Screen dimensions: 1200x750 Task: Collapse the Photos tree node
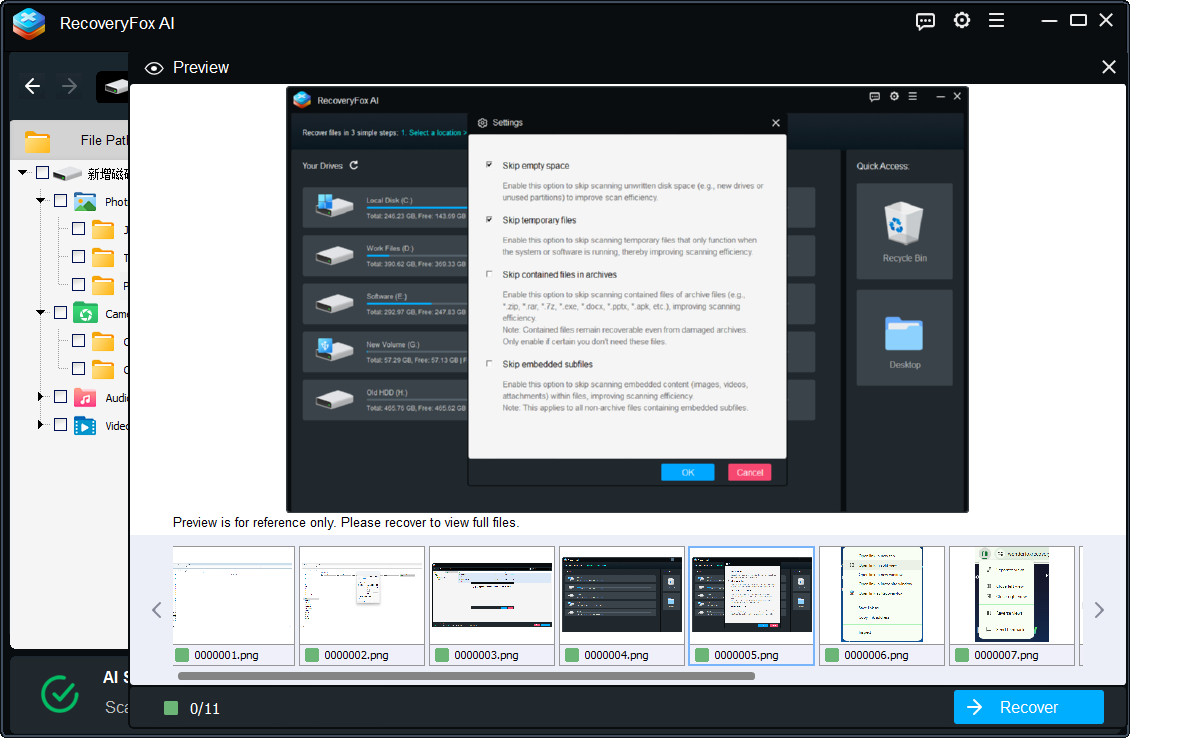coord(41,201)
